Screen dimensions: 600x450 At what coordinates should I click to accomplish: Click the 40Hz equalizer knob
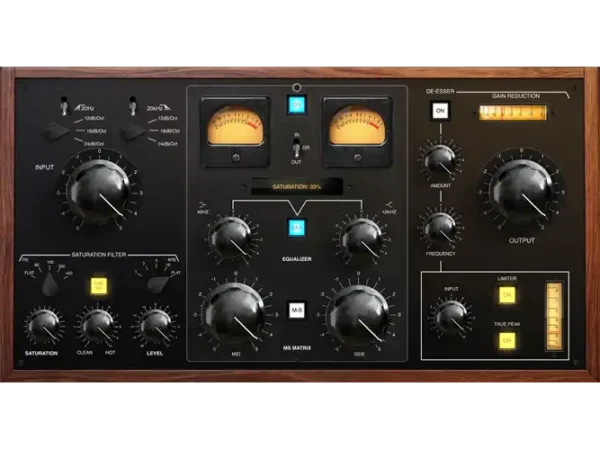(x=231, y=240)
